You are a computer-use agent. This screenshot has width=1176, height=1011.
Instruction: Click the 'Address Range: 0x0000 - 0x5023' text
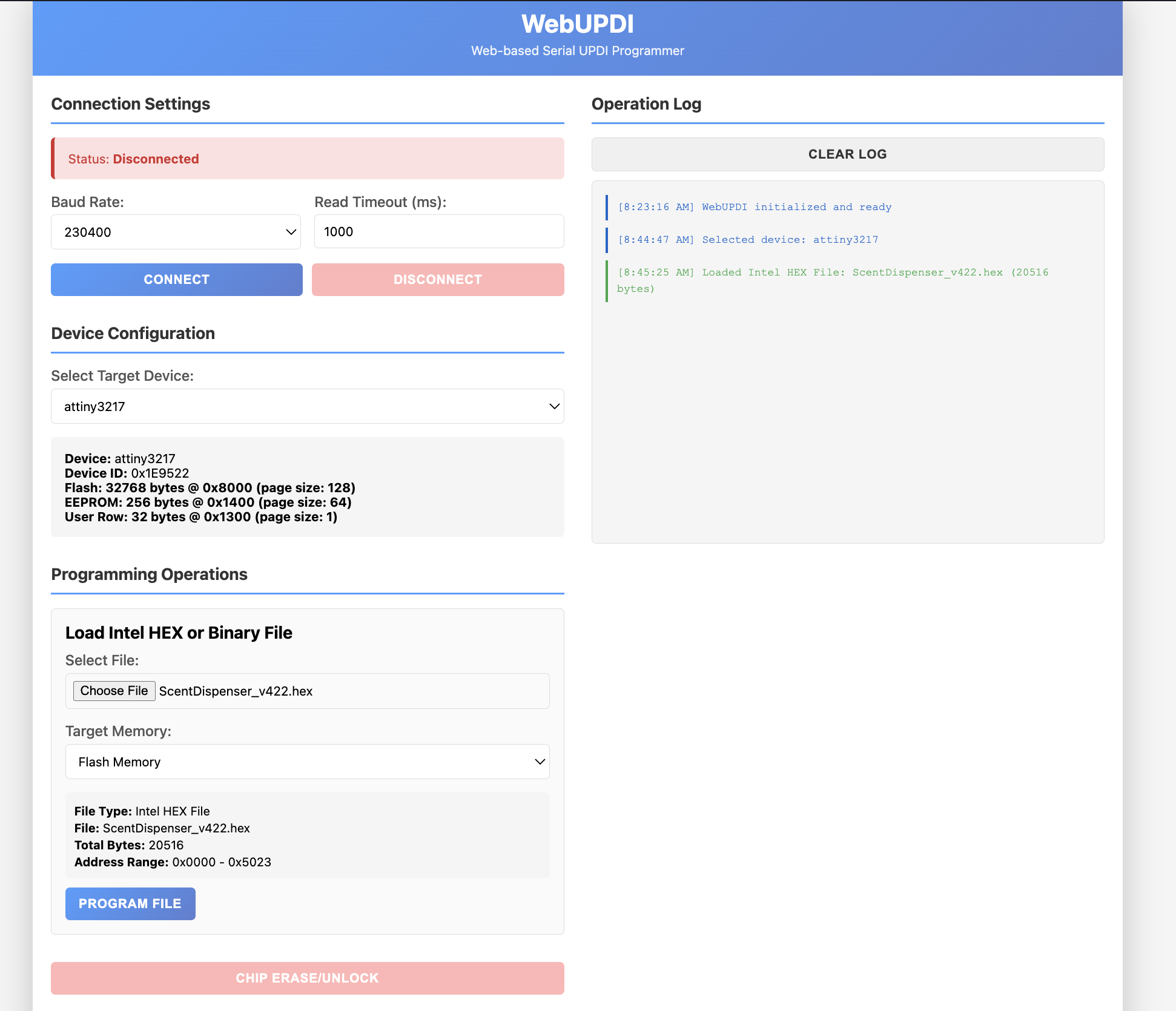(x=173, y=862)
